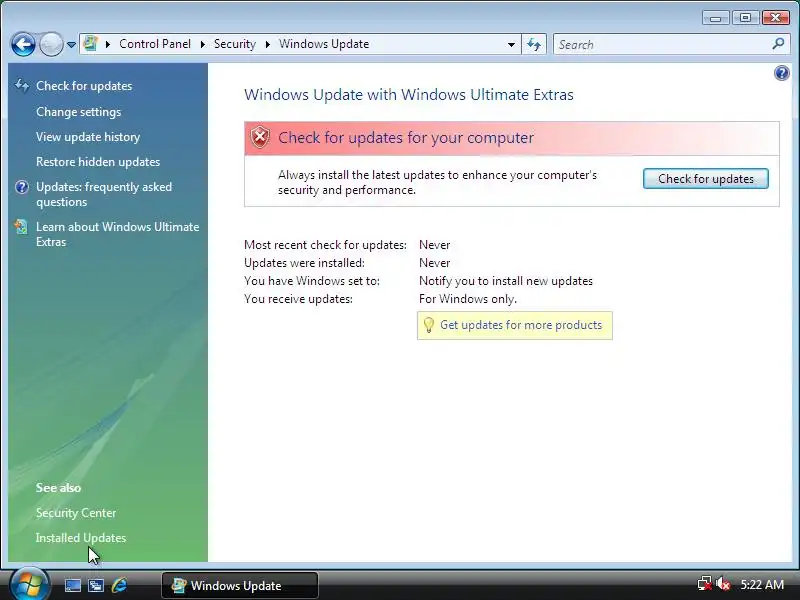
Task: Click 'Most recent check for updates:' label
Action: pos(326,245)
